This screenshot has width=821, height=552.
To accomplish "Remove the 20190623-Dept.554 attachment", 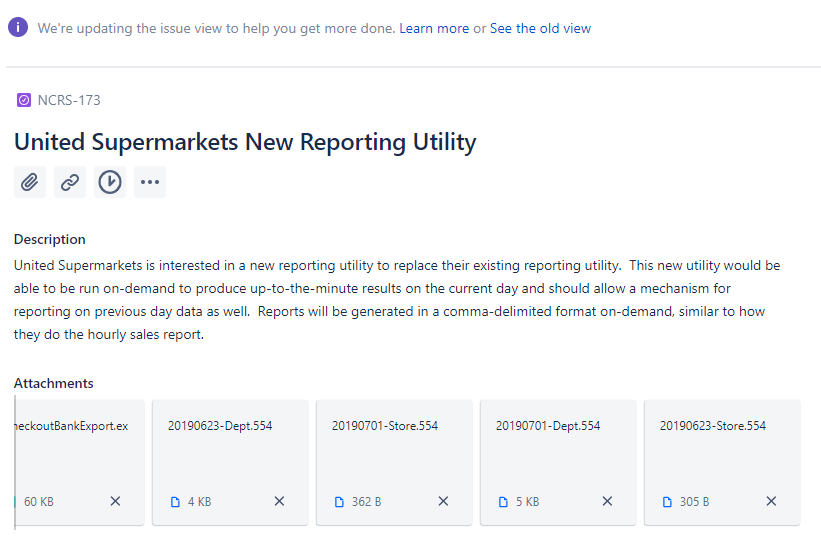I will (279, 501).
